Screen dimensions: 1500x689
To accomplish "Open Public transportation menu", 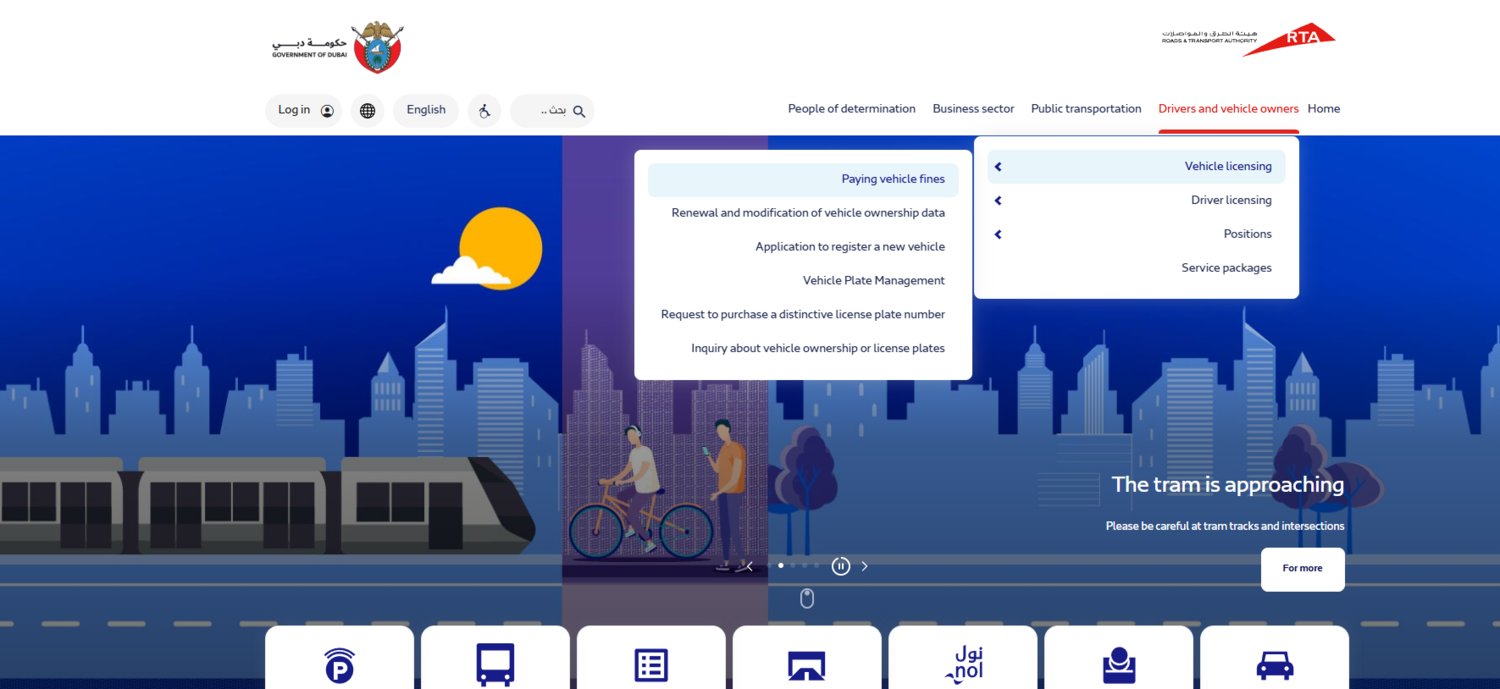I will point(1085,109).
